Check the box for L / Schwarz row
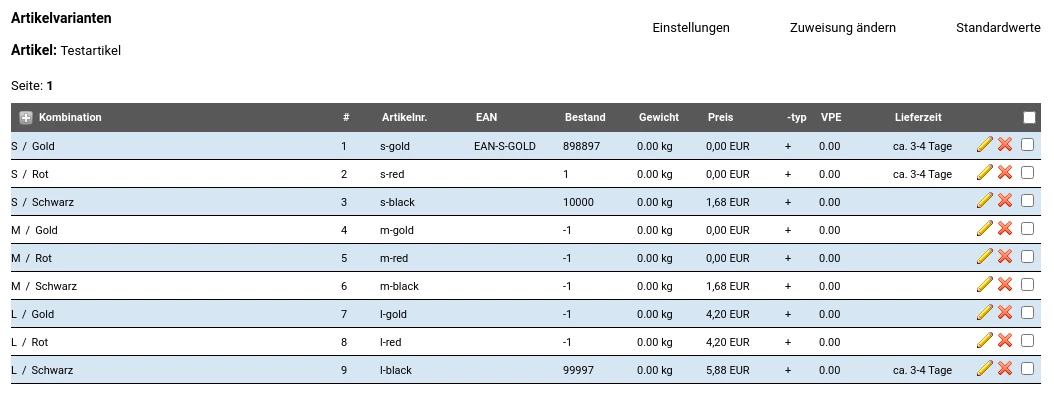The image size is (1054, 393). pos(1027,368)
